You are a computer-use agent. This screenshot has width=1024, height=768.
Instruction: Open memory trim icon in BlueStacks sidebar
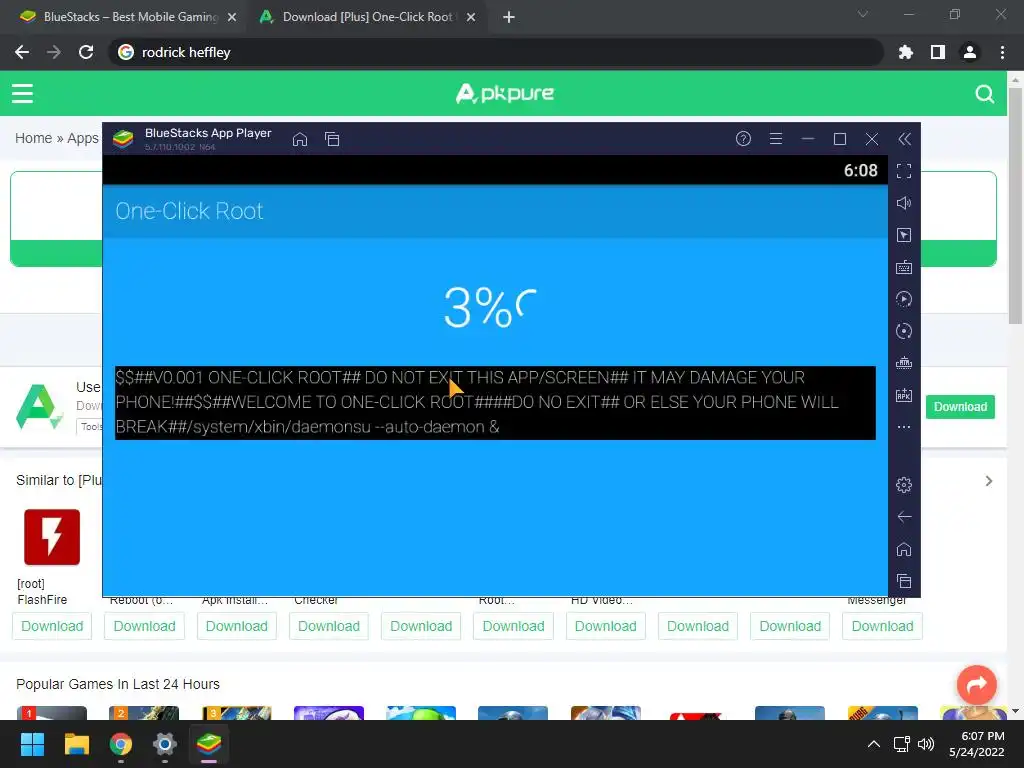904,363
